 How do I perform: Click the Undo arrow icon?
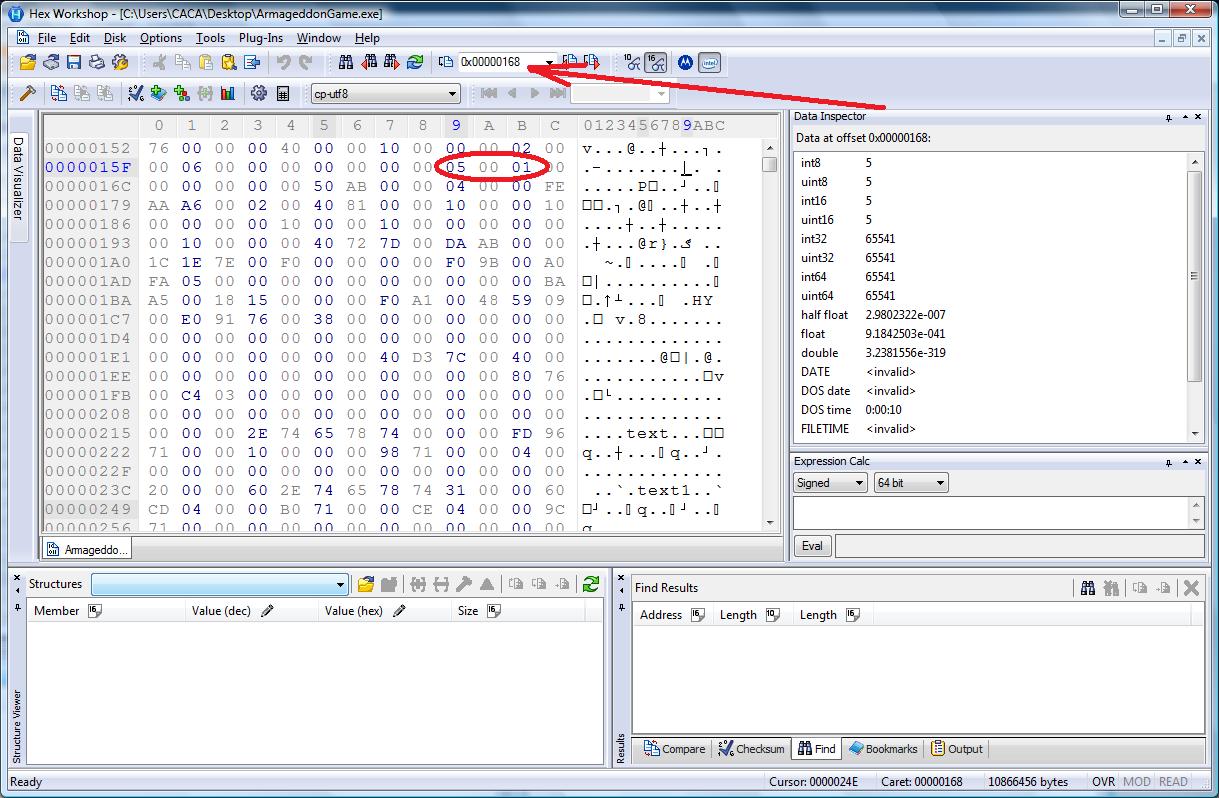283,62
